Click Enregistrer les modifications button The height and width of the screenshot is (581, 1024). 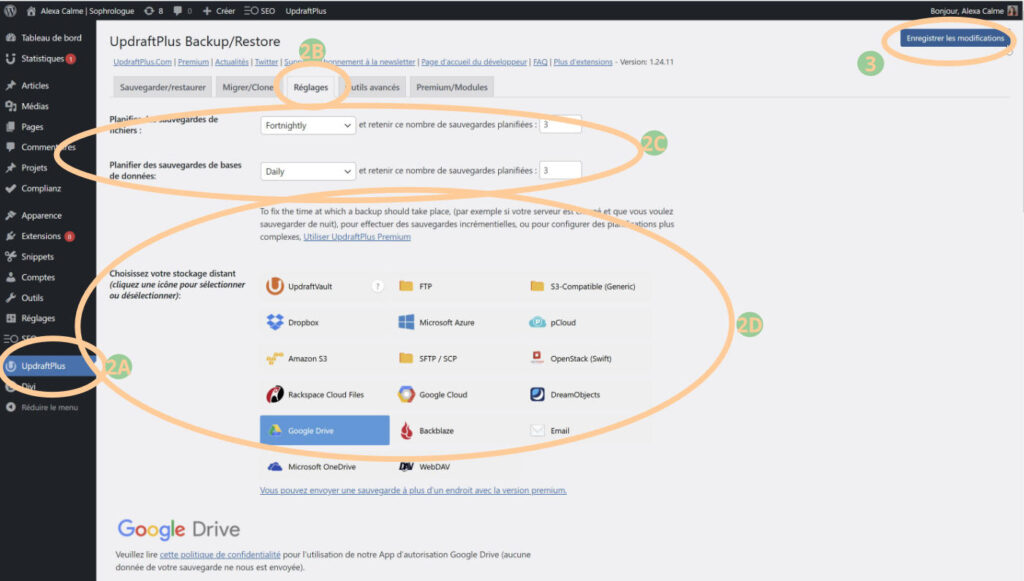point(955,38)
